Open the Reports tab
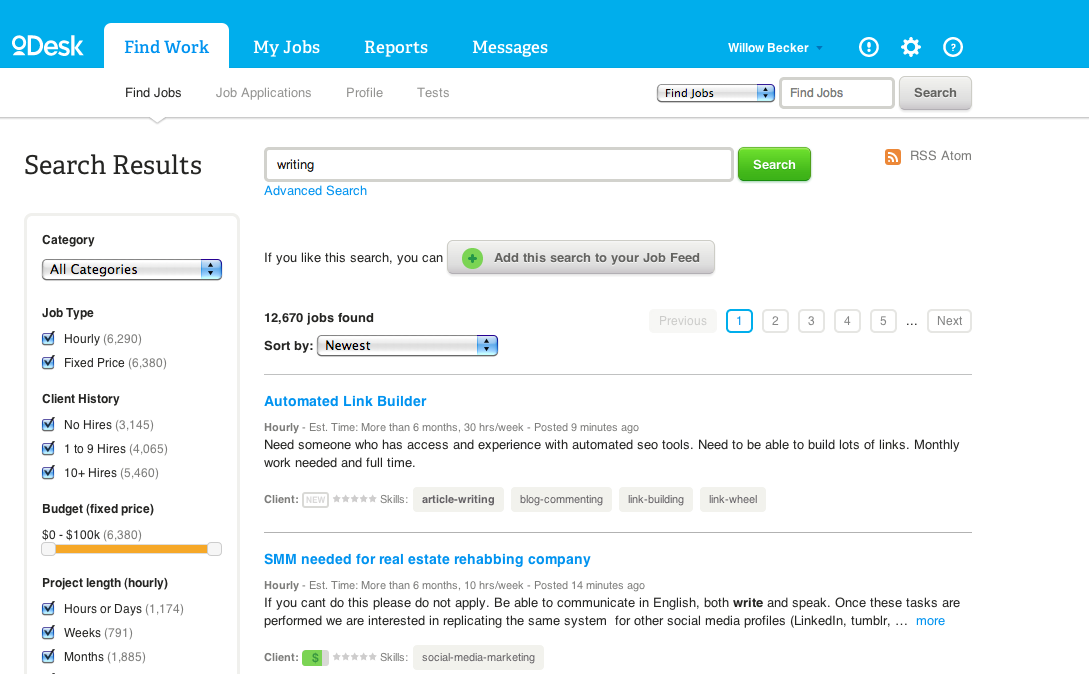This screenshot has height=674, width=1089. coord(396,47)
